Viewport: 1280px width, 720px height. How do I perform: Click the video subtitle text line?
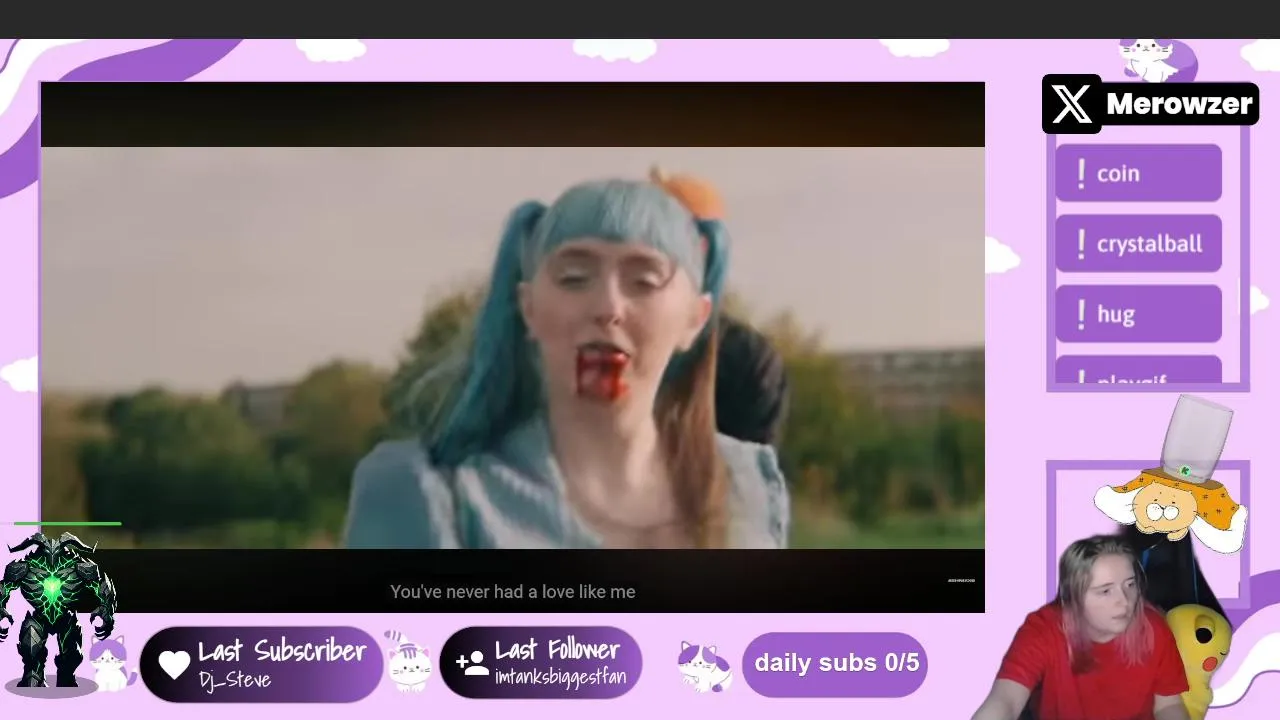tap(513, 592)
